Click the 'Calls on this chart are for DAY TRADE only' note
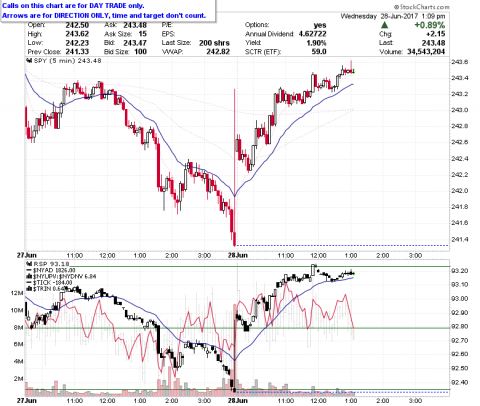 click(73, 6)
